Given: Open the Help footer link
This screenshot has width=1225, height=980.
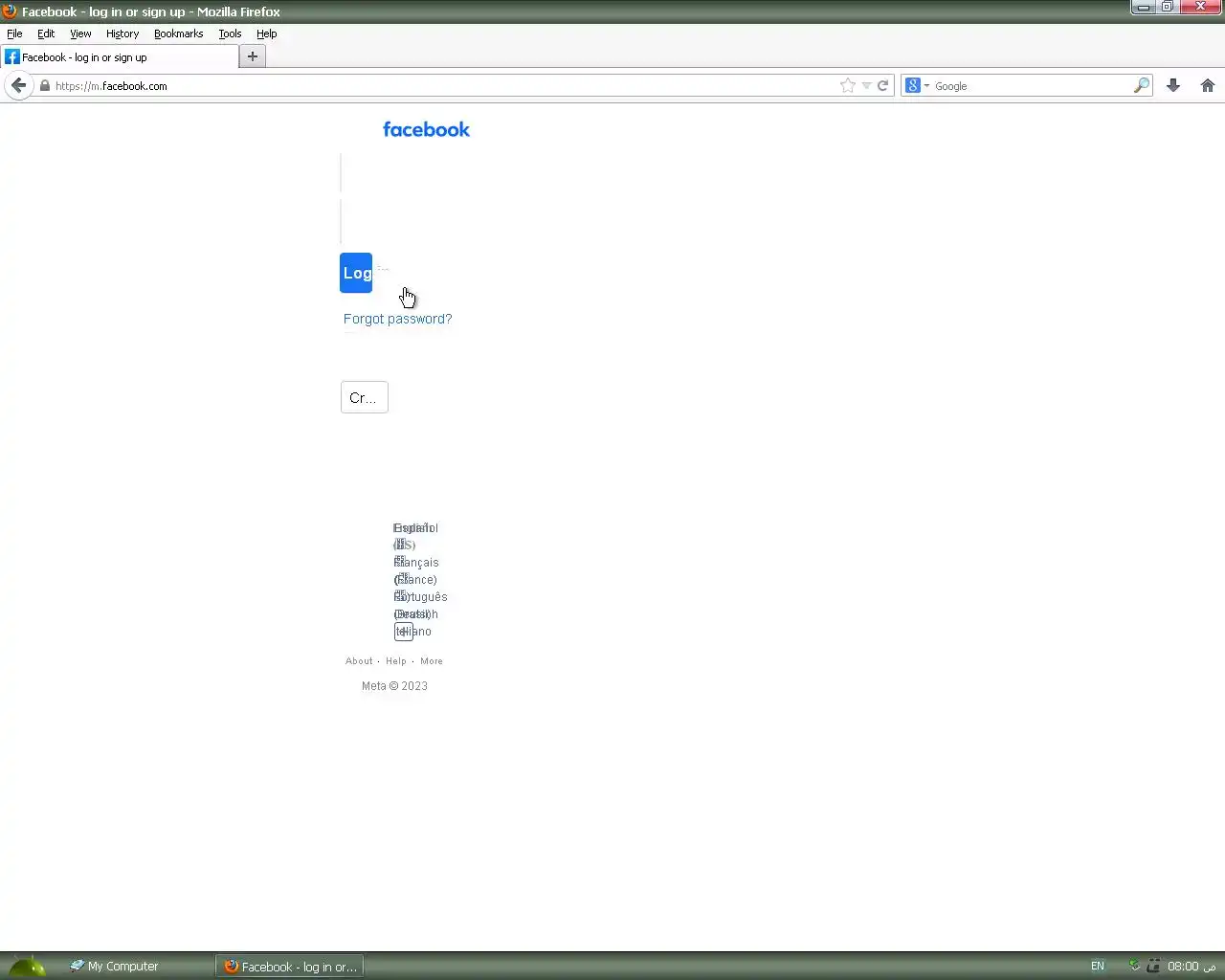Looking at the screenshot, I should pyautogui.click(x=396, y=661).
